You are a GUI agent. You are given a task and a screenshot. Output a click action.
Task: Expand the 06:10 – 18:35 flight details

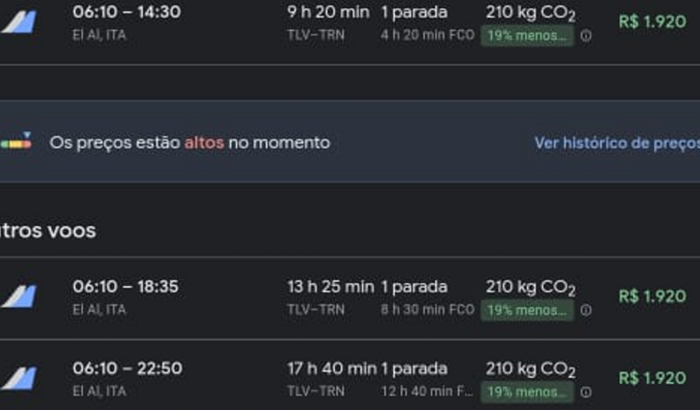[126, 287]
